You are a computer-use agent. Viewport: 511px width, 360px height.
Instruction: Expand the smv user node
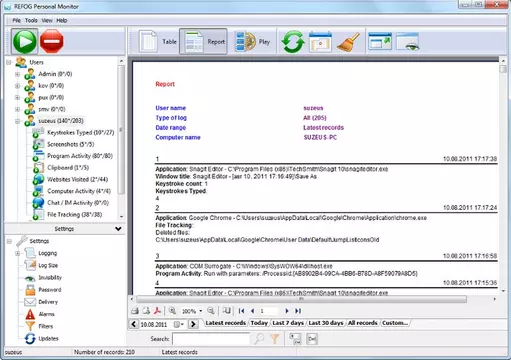[x=17, y=109]
